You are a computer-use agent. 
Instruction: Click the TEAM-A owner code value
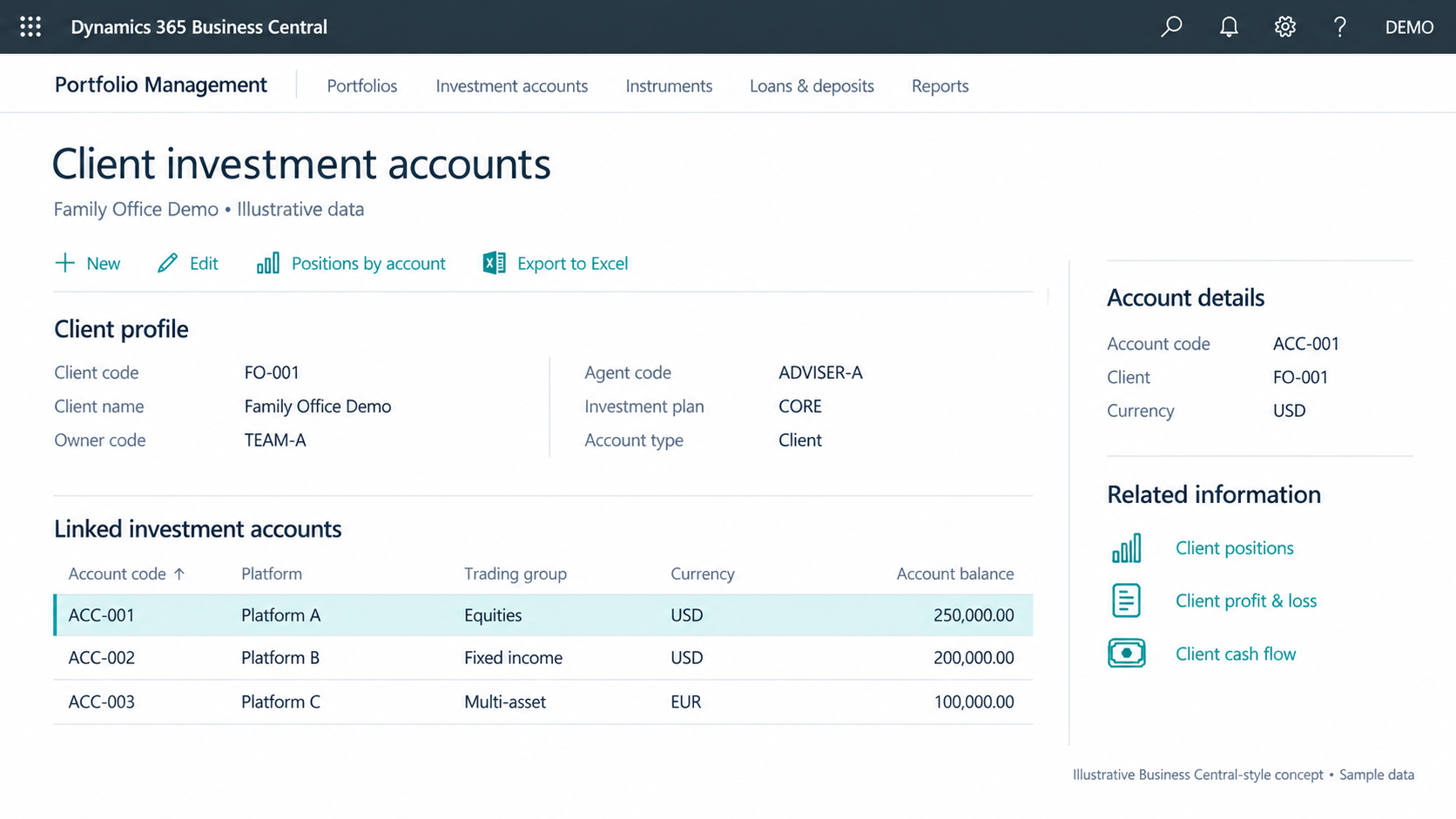[x=275, y=440]
